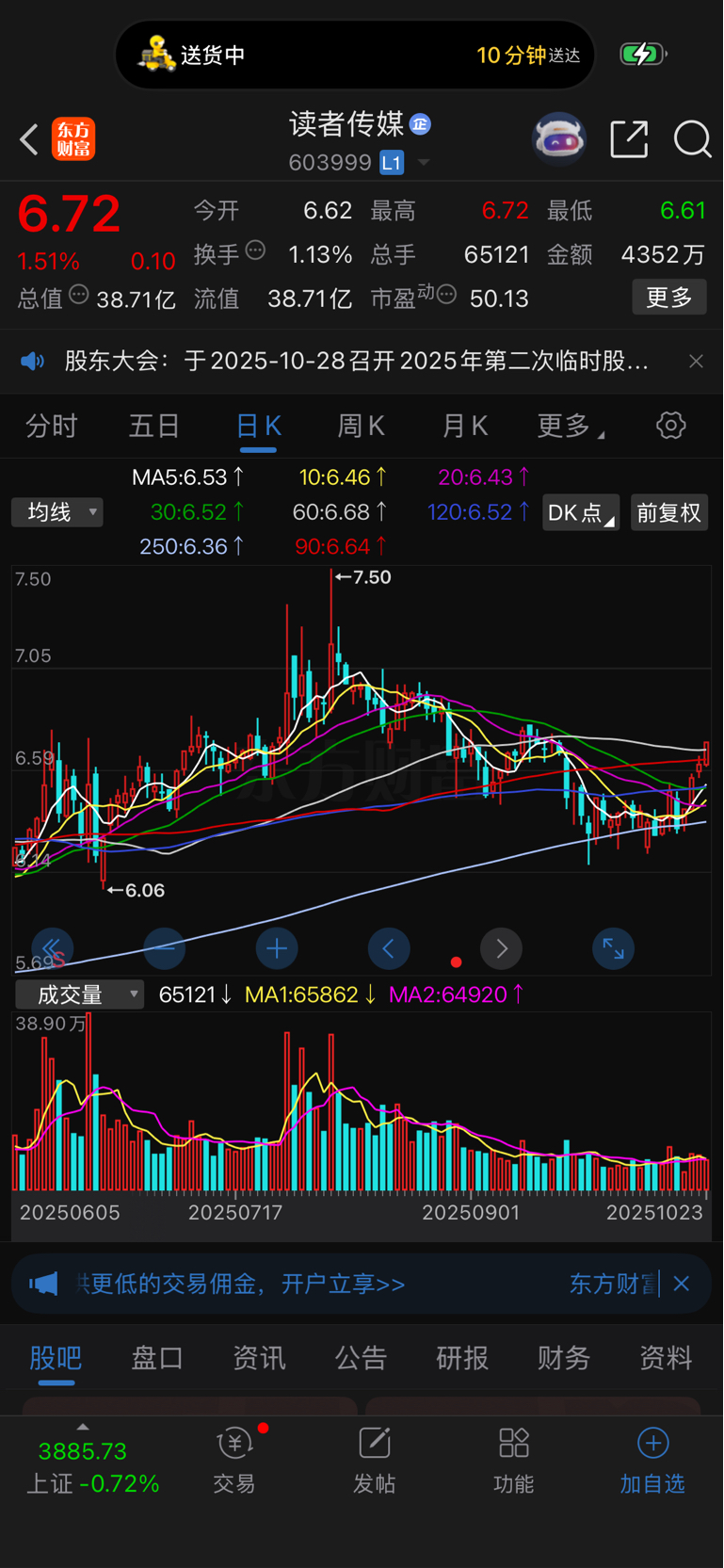Tap the verified badge beside 读者传媒
This screenshot has width=724, height=1568.
coord(421,123)
